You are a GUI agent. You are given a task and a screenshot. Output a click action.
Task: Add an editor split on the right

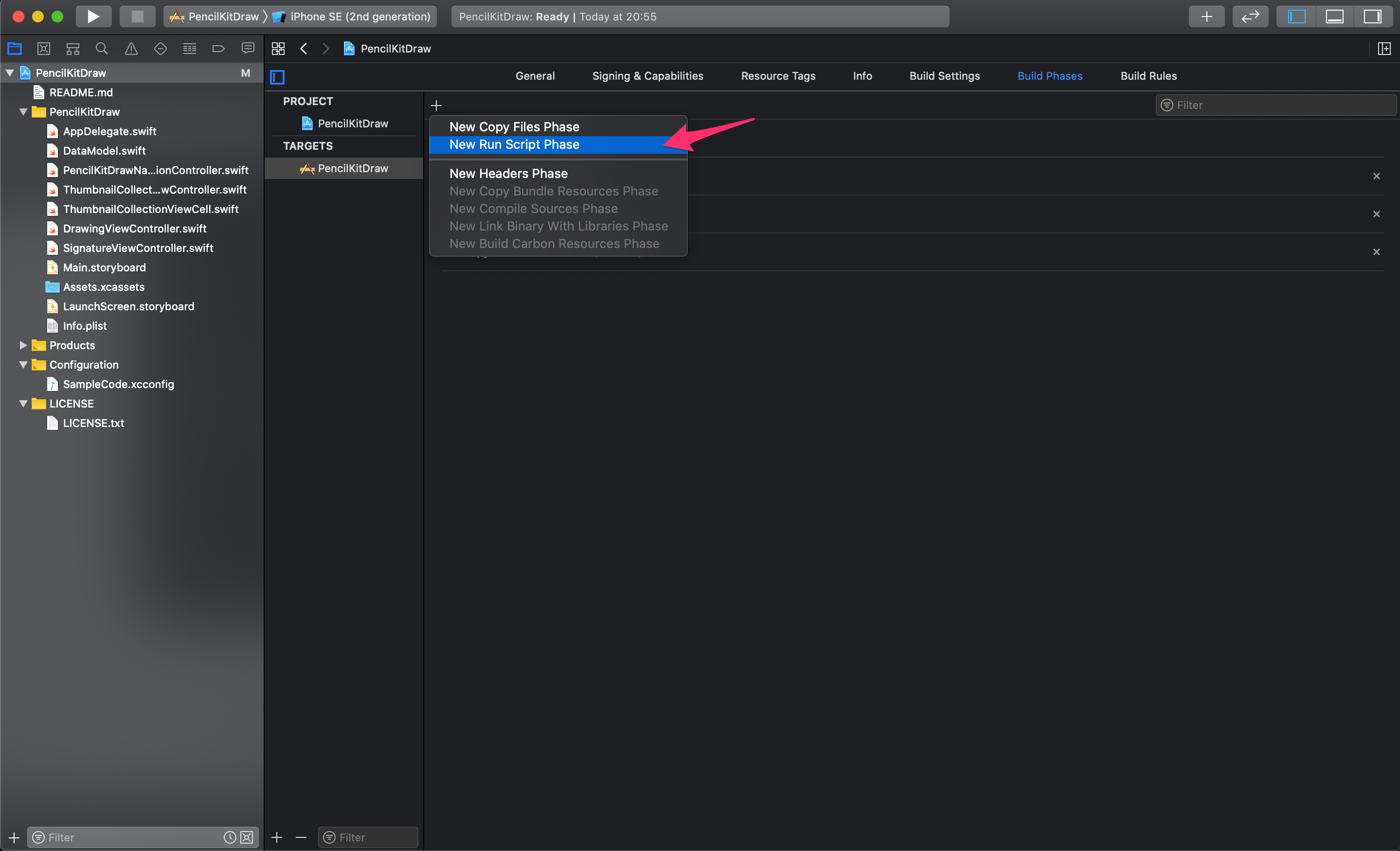(x=1384, y=49)
